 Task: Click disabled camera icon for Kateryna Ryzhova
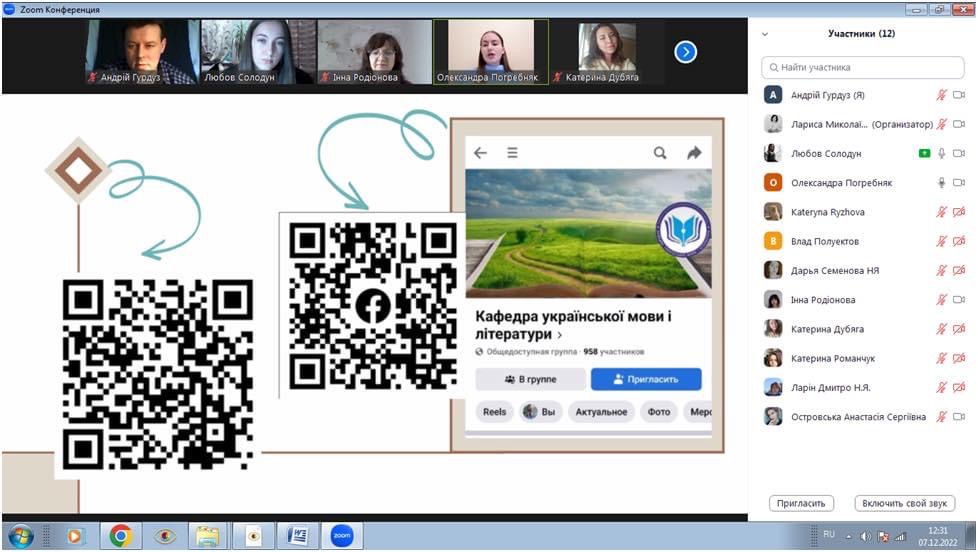959,212
